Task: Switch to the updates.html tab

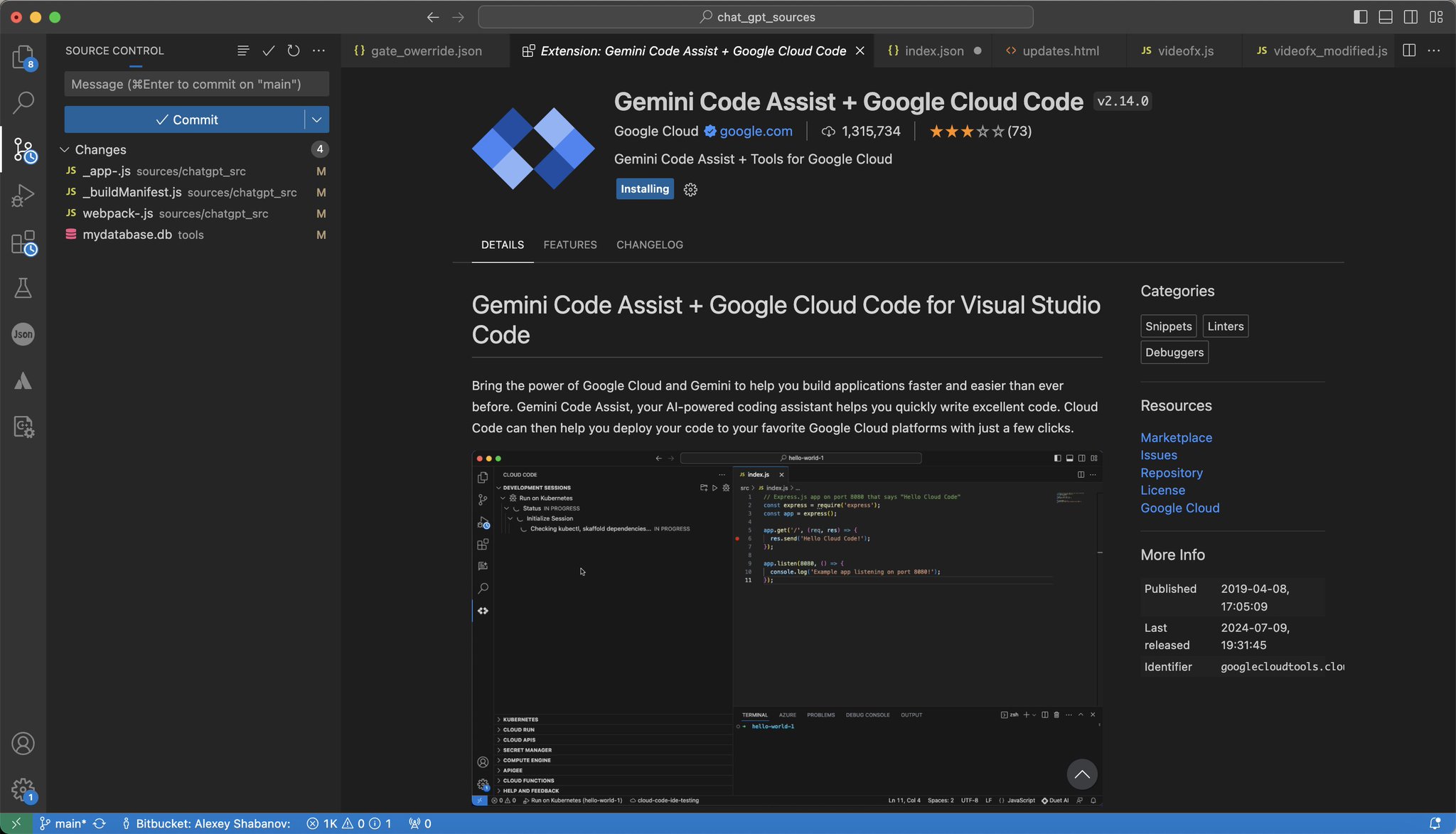Action: (1060, 50)
